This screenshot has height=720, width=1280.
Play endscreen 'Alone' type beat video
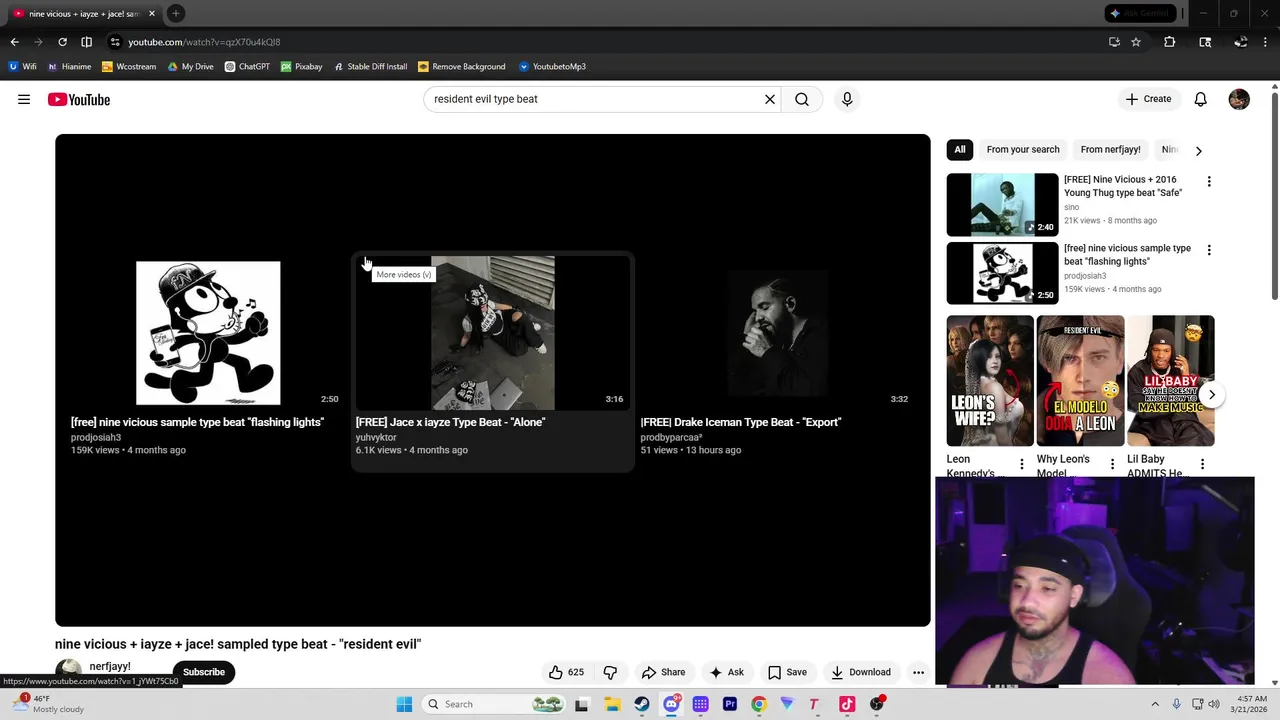(x=492, y=333)
